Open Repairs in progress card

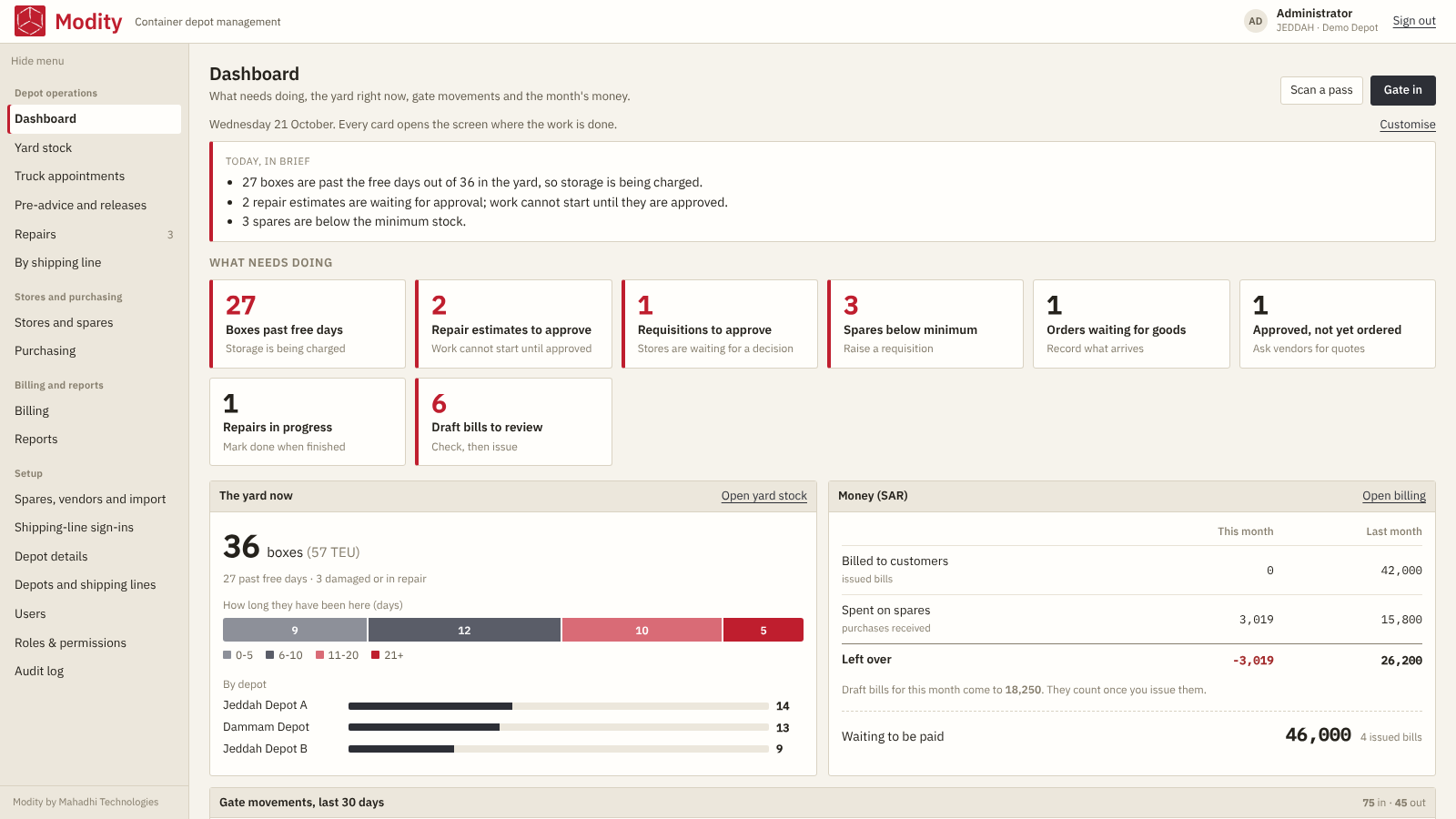tap(308, 422)
